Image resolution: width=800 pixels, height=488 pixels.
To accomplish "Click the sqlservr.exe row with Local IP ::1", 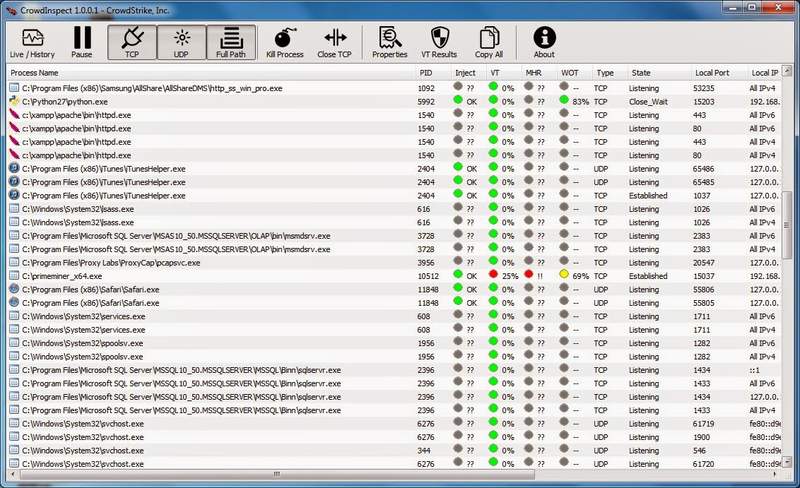I will (394, 370).
